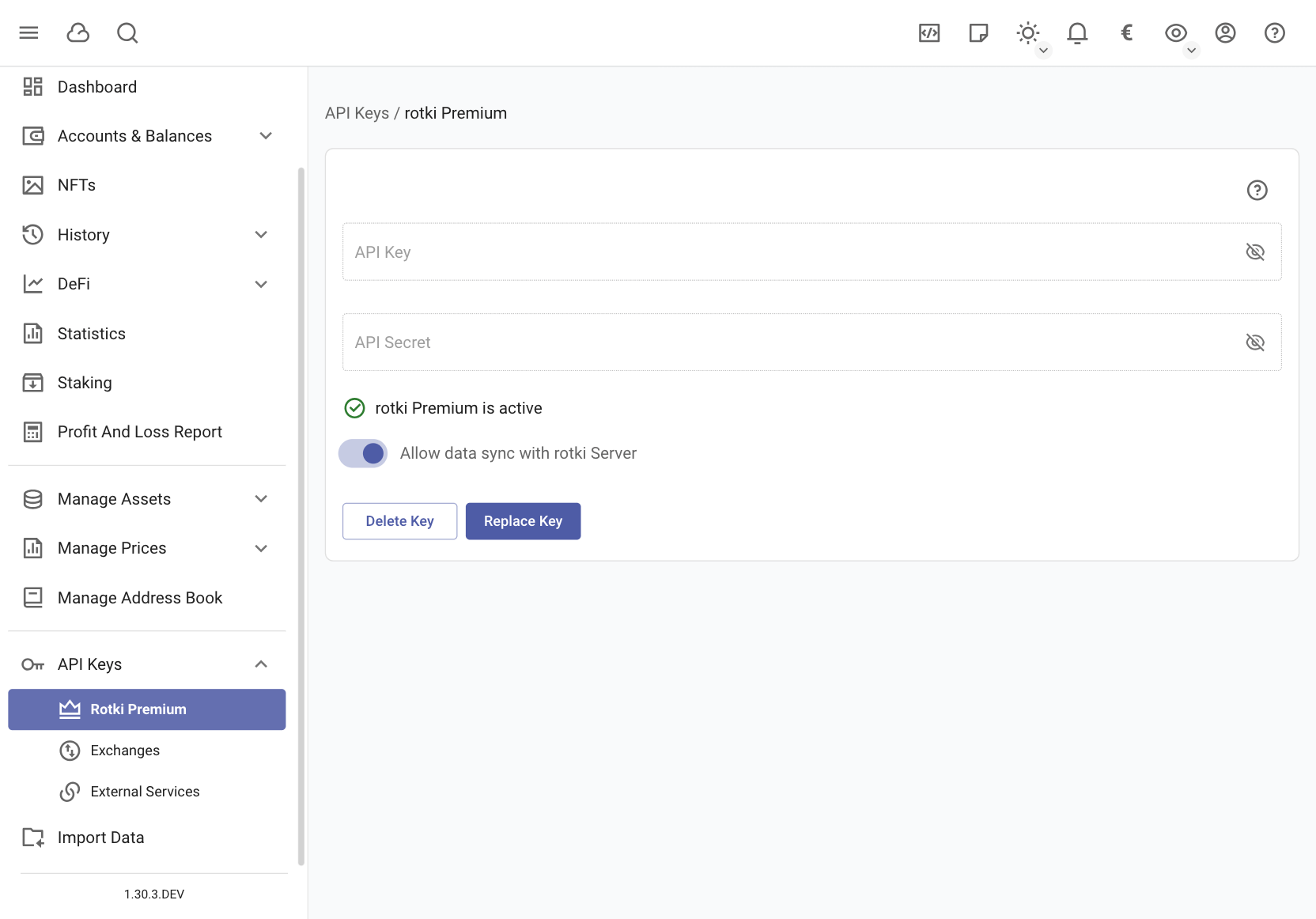Click the 'rotki Premium is active' status text

pos(459,408)
